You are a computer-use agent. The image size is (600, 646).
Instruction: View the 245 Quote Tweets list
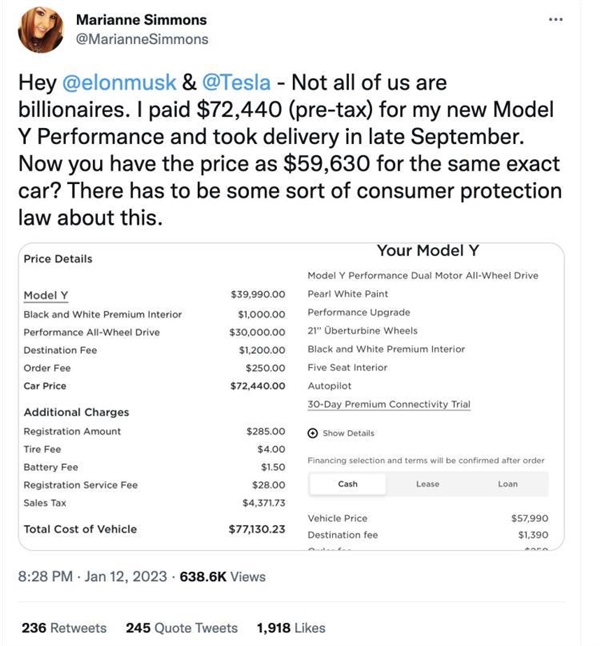pyautogui.click(x=182, y=628)
